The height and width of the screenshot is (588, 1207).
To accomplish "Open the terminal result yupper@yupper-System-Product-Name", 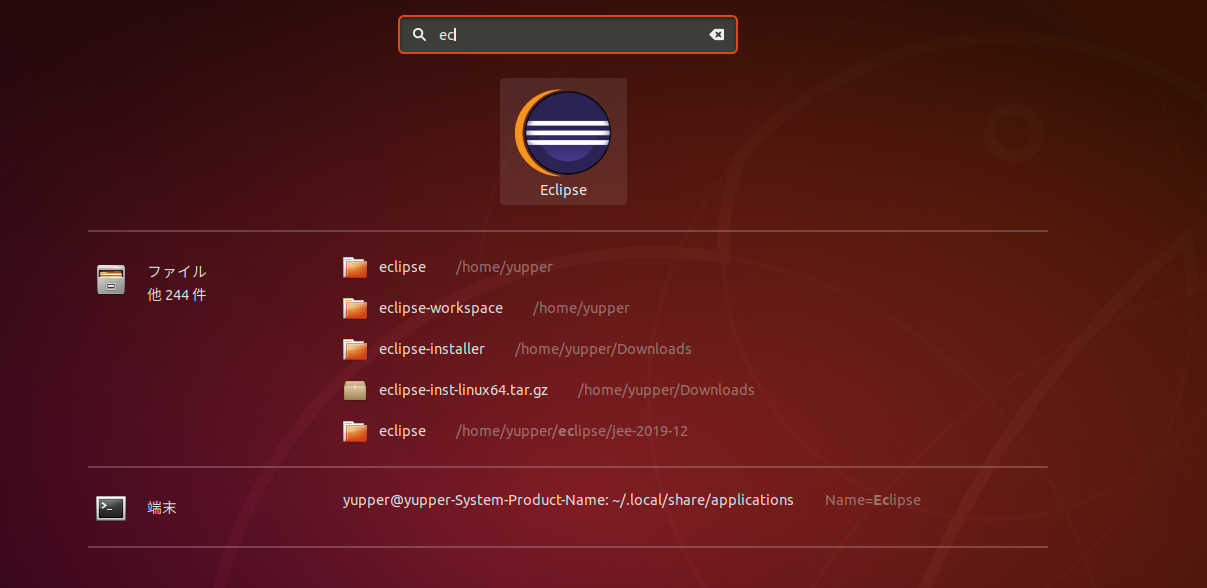I will 568,500.
